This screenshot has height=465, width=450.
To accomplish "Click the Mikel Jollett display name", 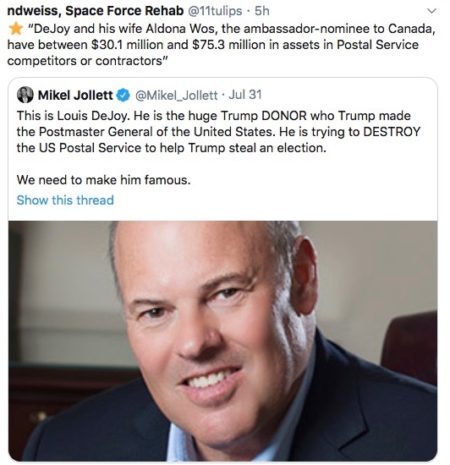I will [x=75, y=95].
